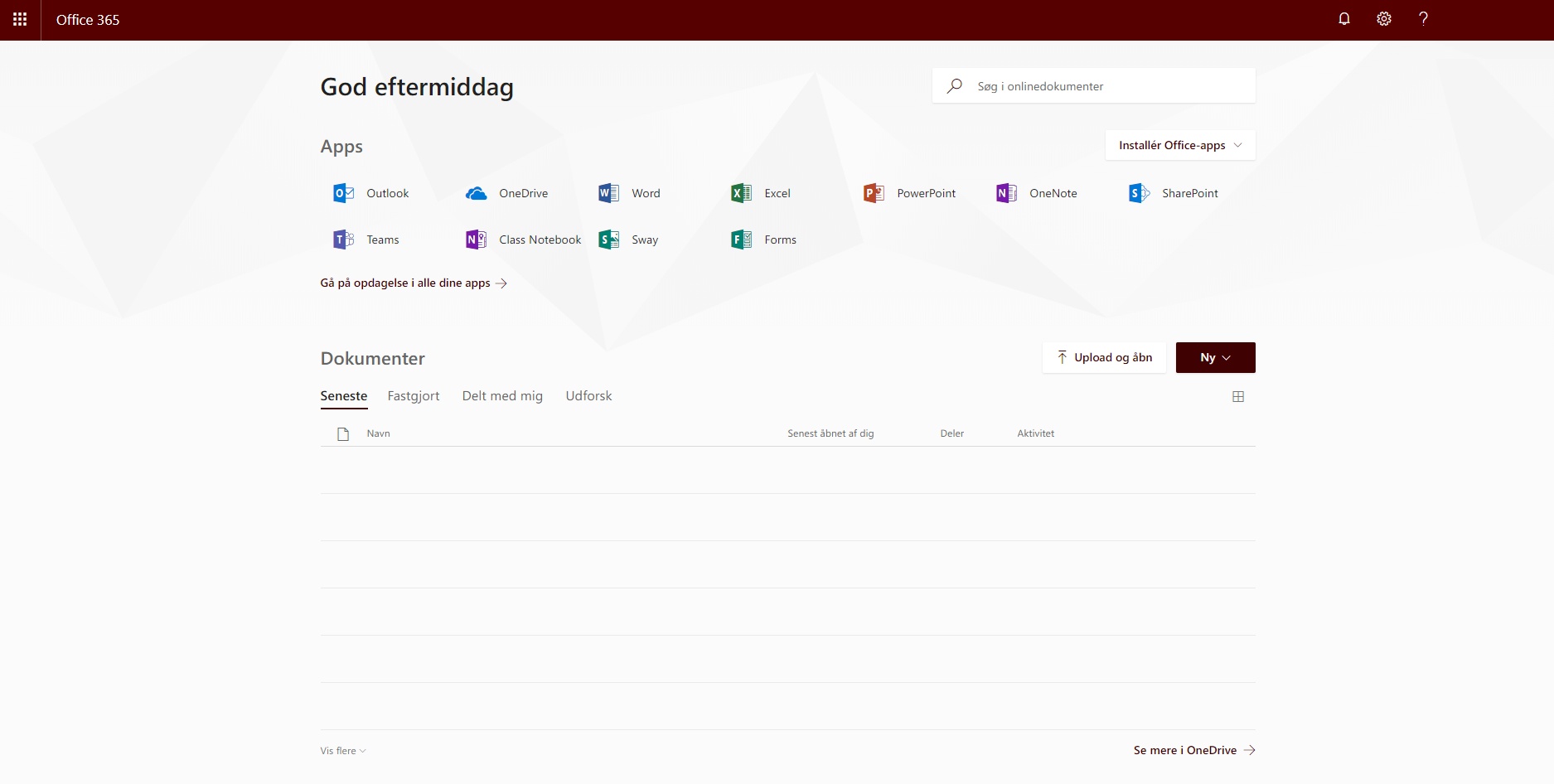Click the Upload og åbn button
This screenshot has height=784, width=1554.
pos(1104,358)
